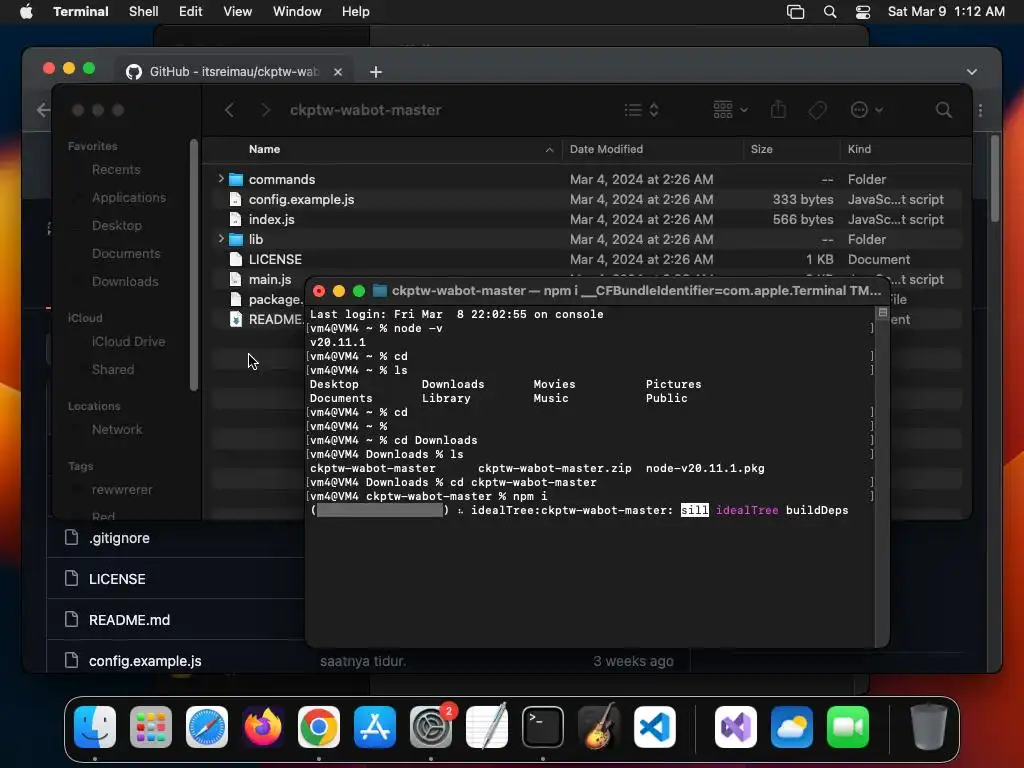The height and width of the screenshot is (768, 1024).
Task: Click the Terminal Dock icon
Action: click(543, 727)
